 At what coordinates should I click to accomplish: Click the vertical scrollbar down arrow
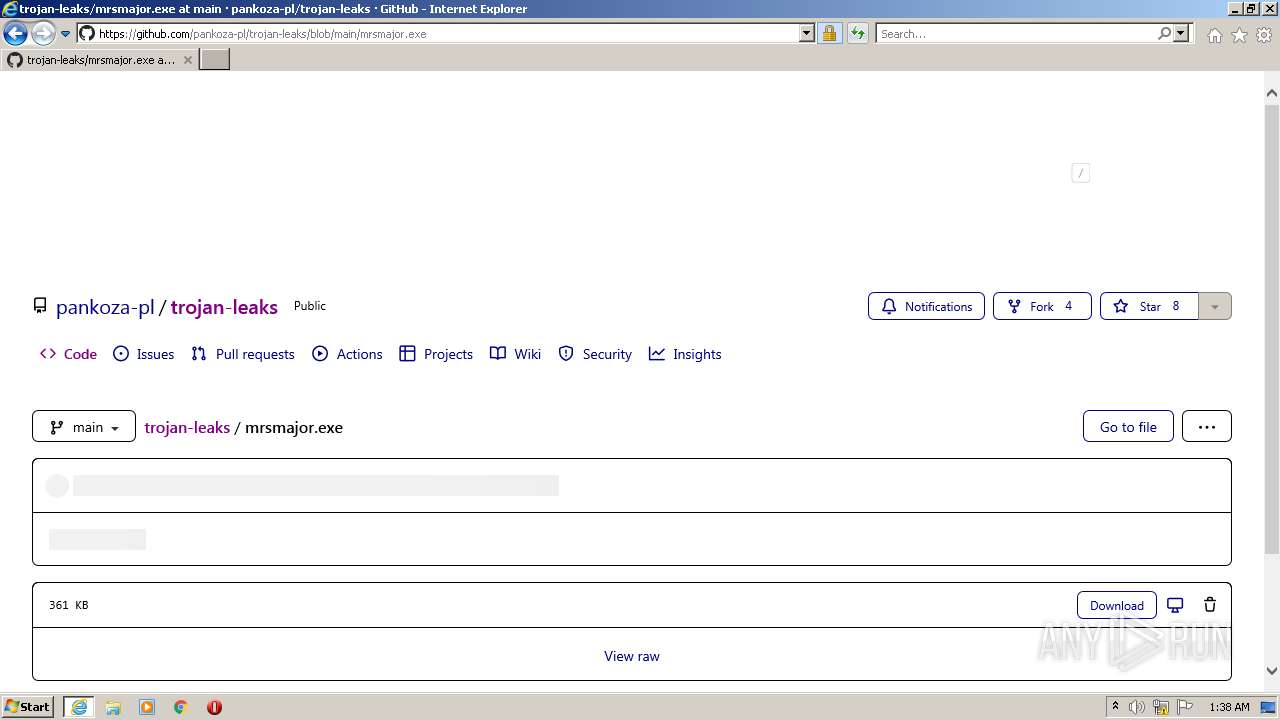coord(1272,671)
